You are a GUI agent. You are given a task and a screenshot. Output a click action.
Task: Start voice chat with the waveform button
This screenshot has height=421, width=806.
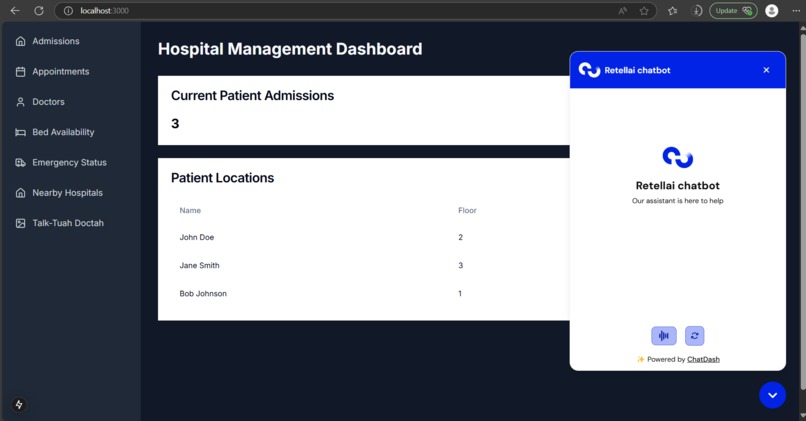[664, 336]
